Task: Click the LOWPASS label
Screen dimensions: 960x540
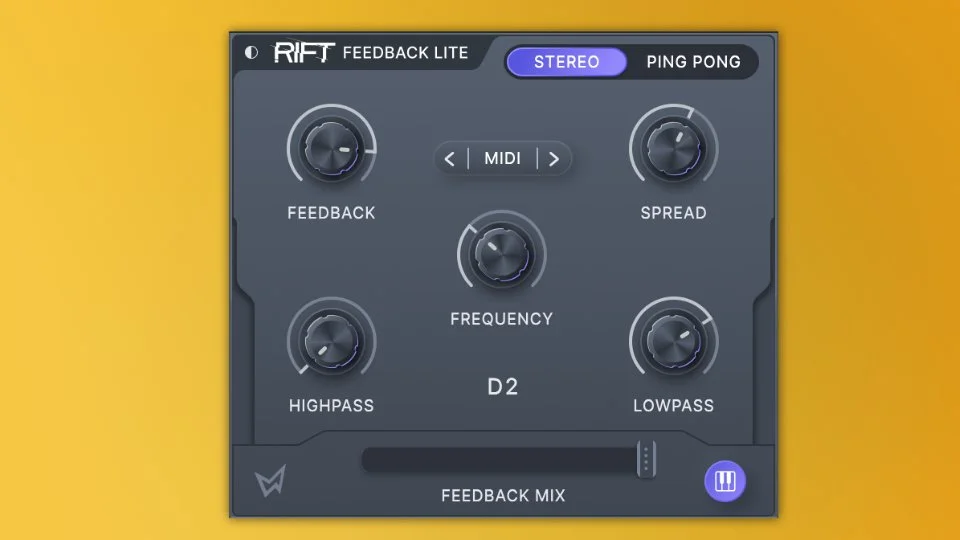Action: pyautogui.click(x=673, y=406)
